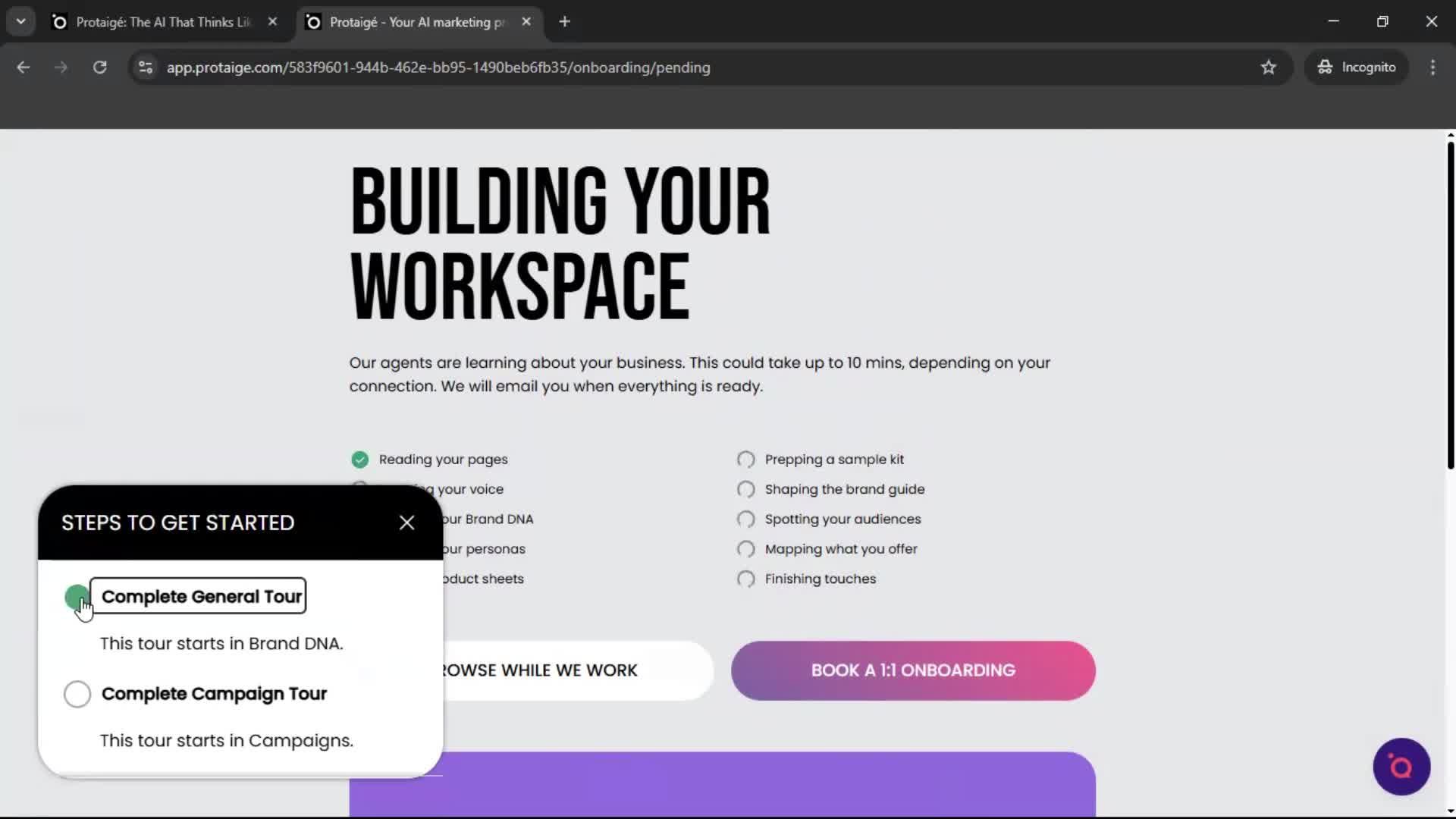This screenshot has height=819, width=1456.
Task: Open site permissions via the address bar icon
Action: tap(145, 67)
